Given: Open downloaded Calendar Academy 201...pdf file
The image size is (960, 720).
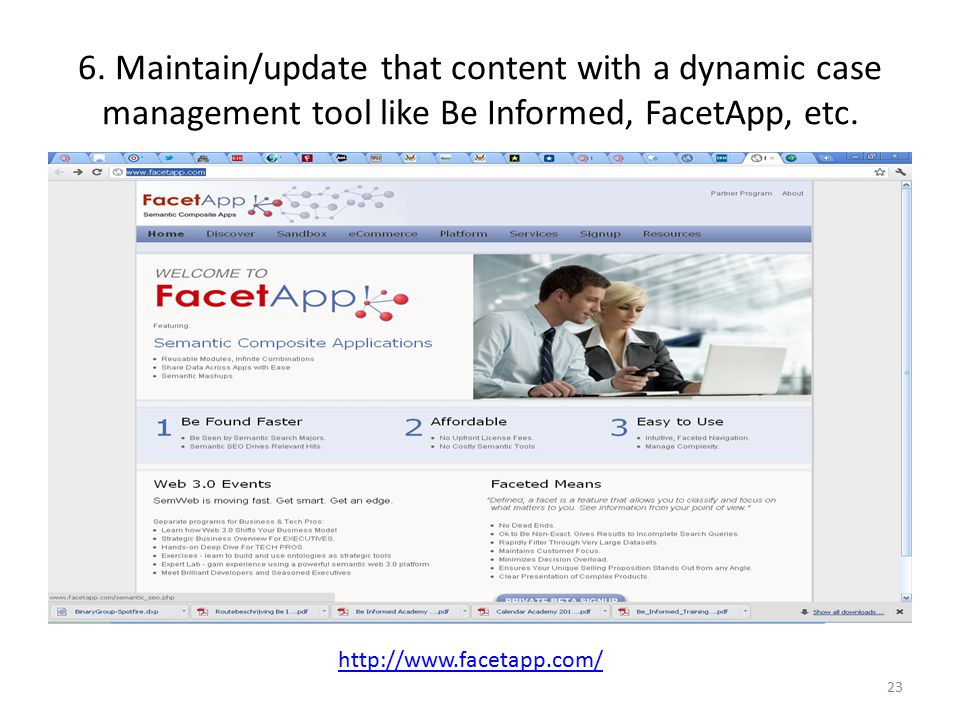Looking at the screenshot, I should point(543,612).
